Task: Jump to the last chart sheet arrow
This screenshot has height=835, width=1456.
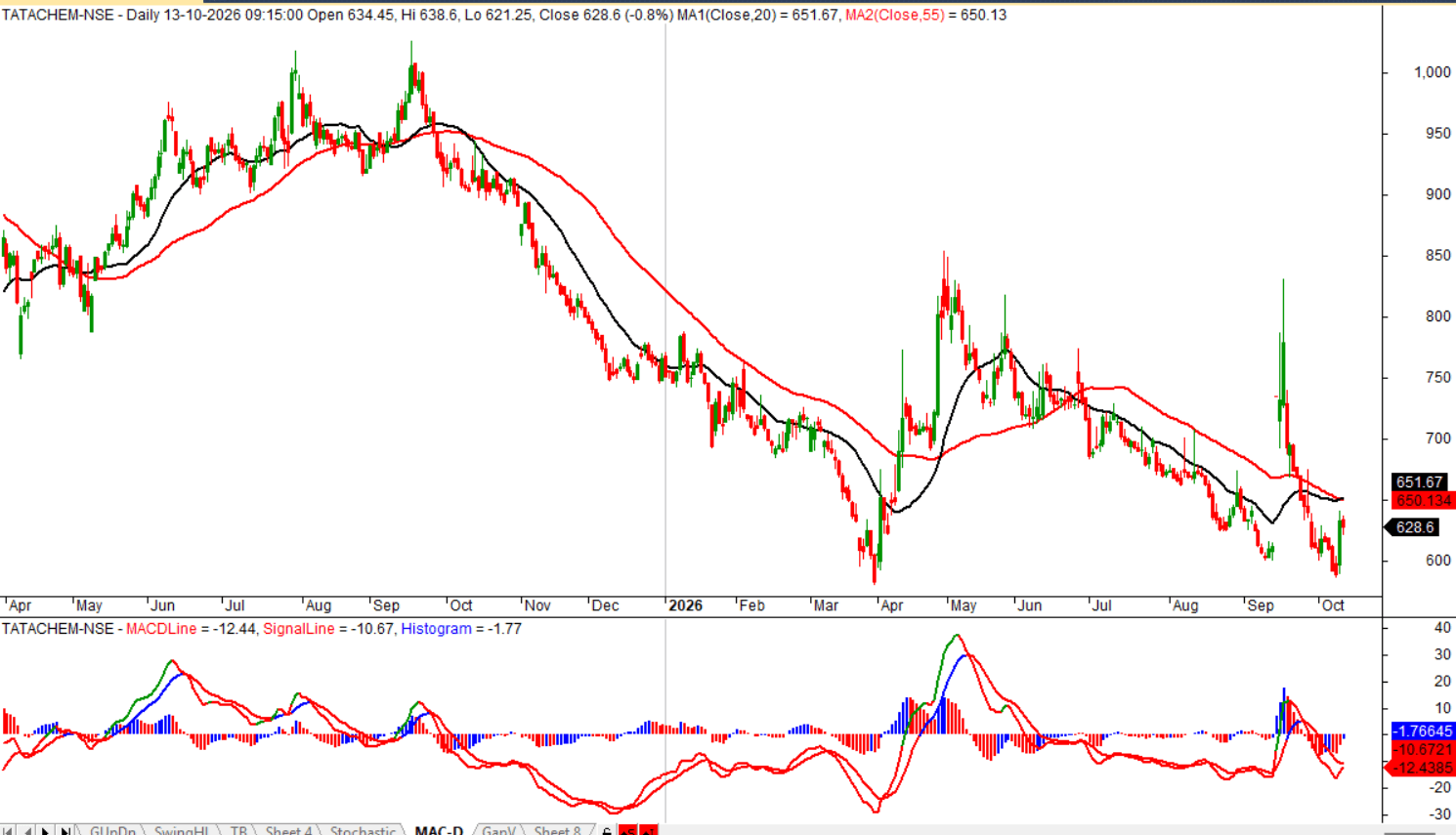Action: point(65,830)
